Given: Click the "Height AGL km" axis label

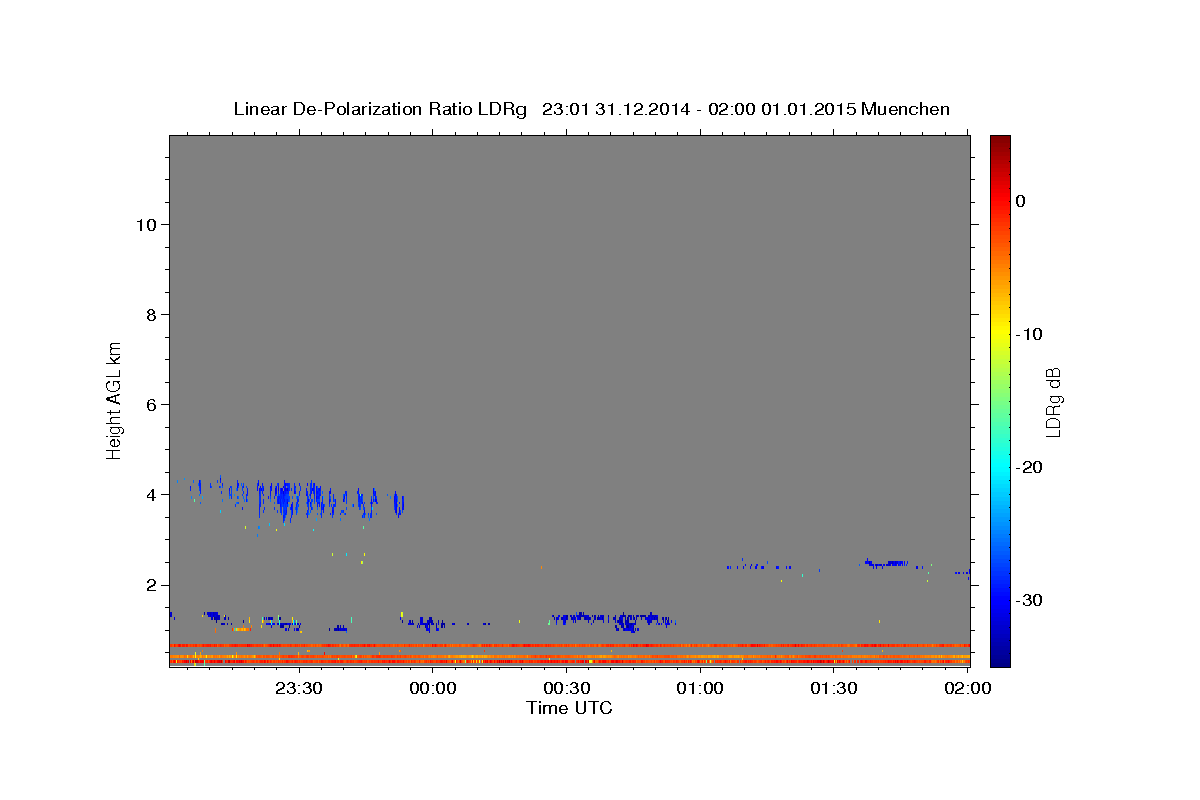Looking at the screenshot, I should (115, 400).
